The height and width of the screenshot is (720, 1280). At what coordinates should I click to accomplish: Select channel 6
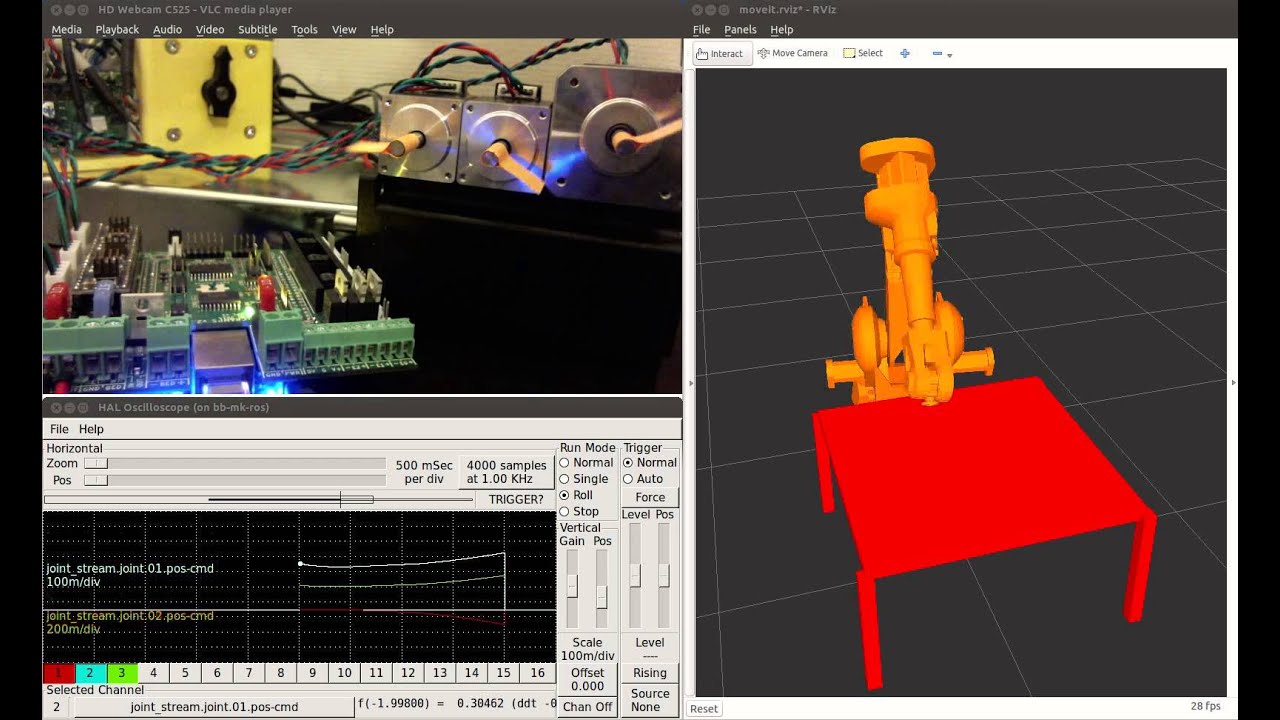(x=217, y=674)
